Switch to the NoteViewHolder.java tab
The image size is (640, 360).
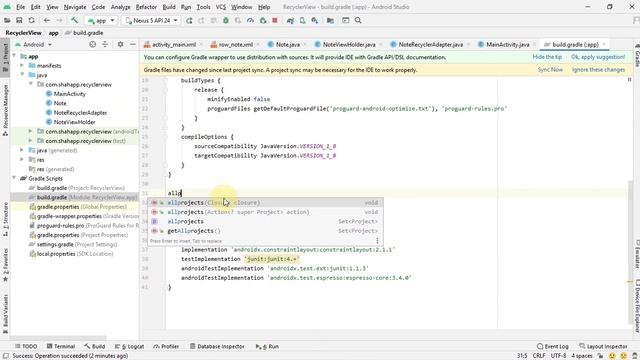[349, 44]
